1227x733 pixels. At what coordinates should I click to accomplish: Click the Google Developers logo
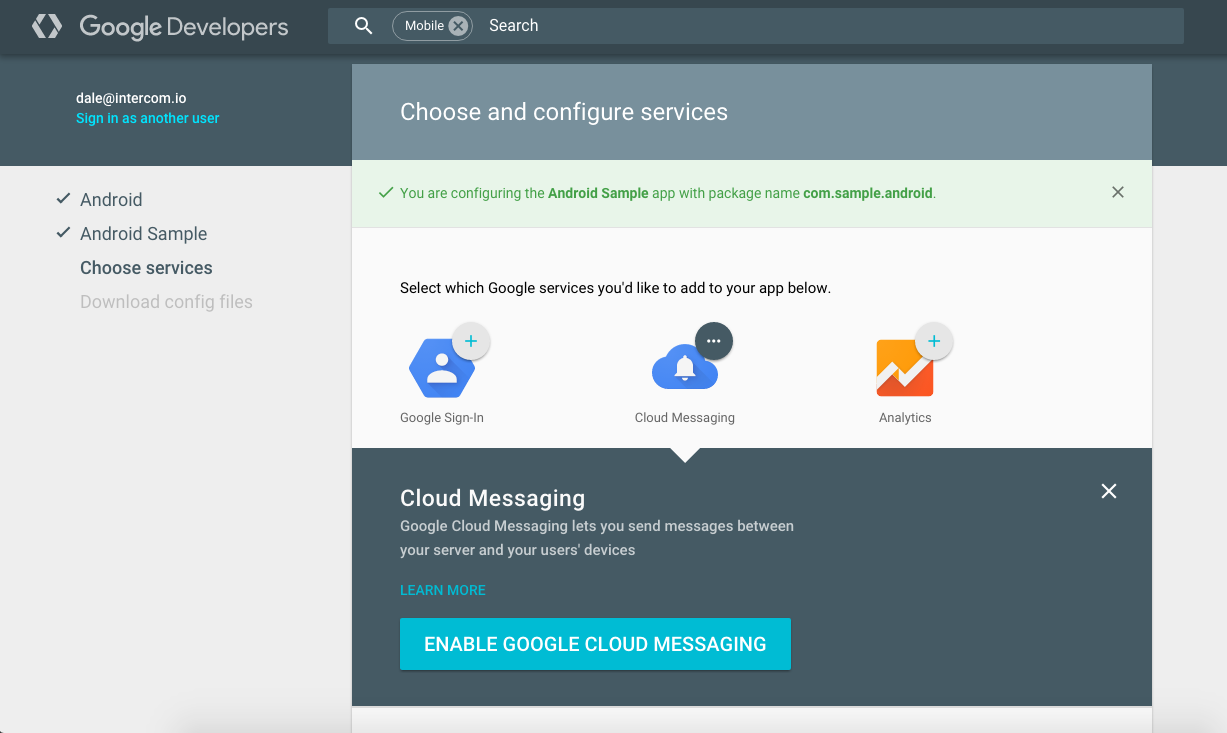click(161, 27)
